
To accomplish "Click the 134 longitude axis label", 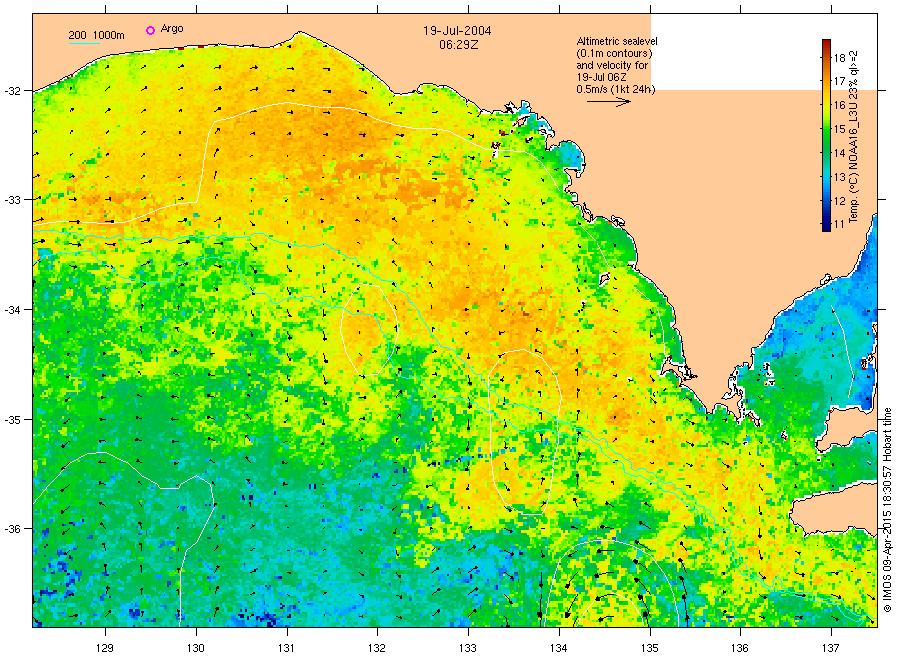I will click(558, 648).
